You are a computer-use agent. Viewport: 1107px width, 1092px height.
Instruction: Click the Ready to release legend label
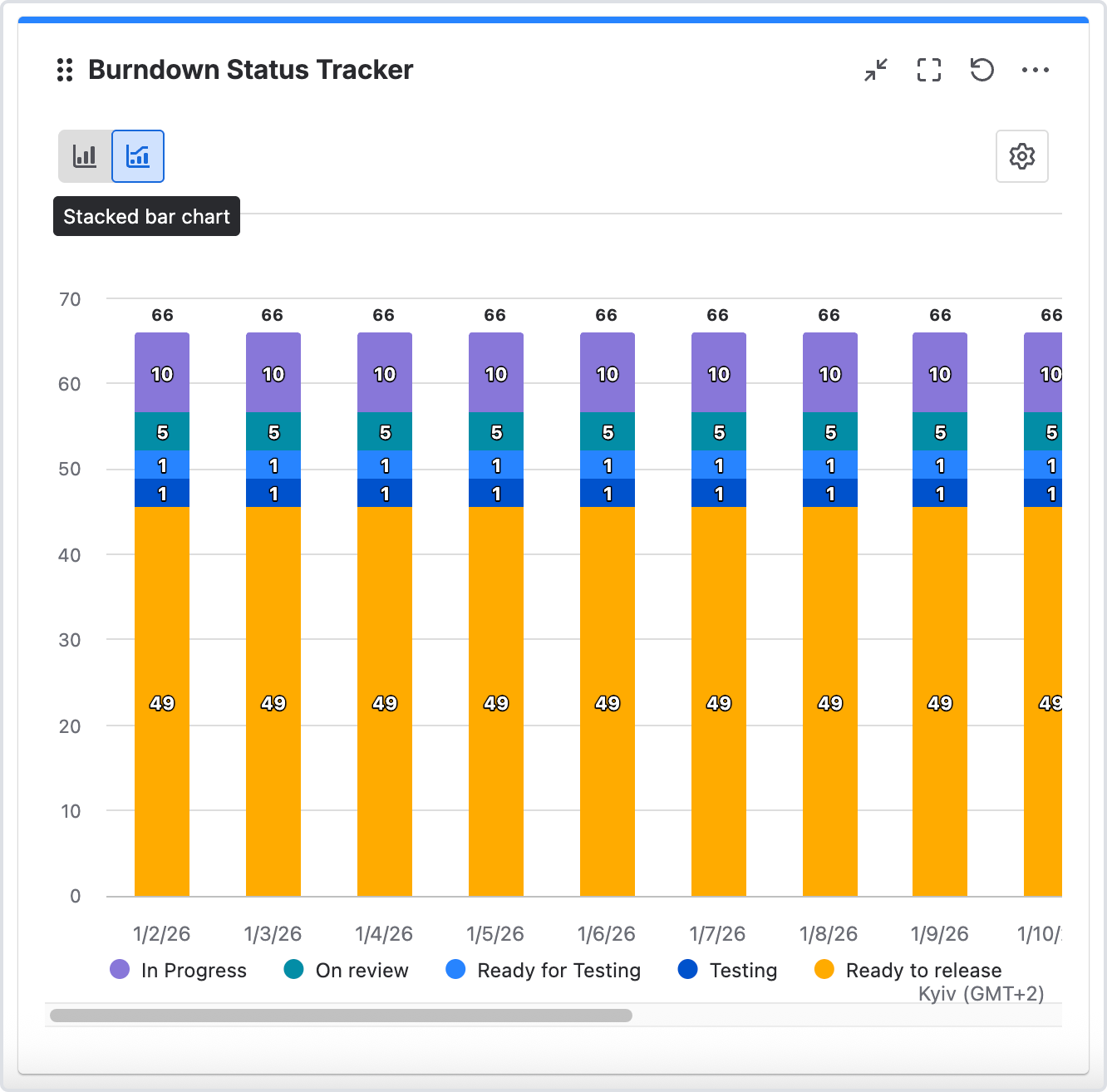click(923, 971)
